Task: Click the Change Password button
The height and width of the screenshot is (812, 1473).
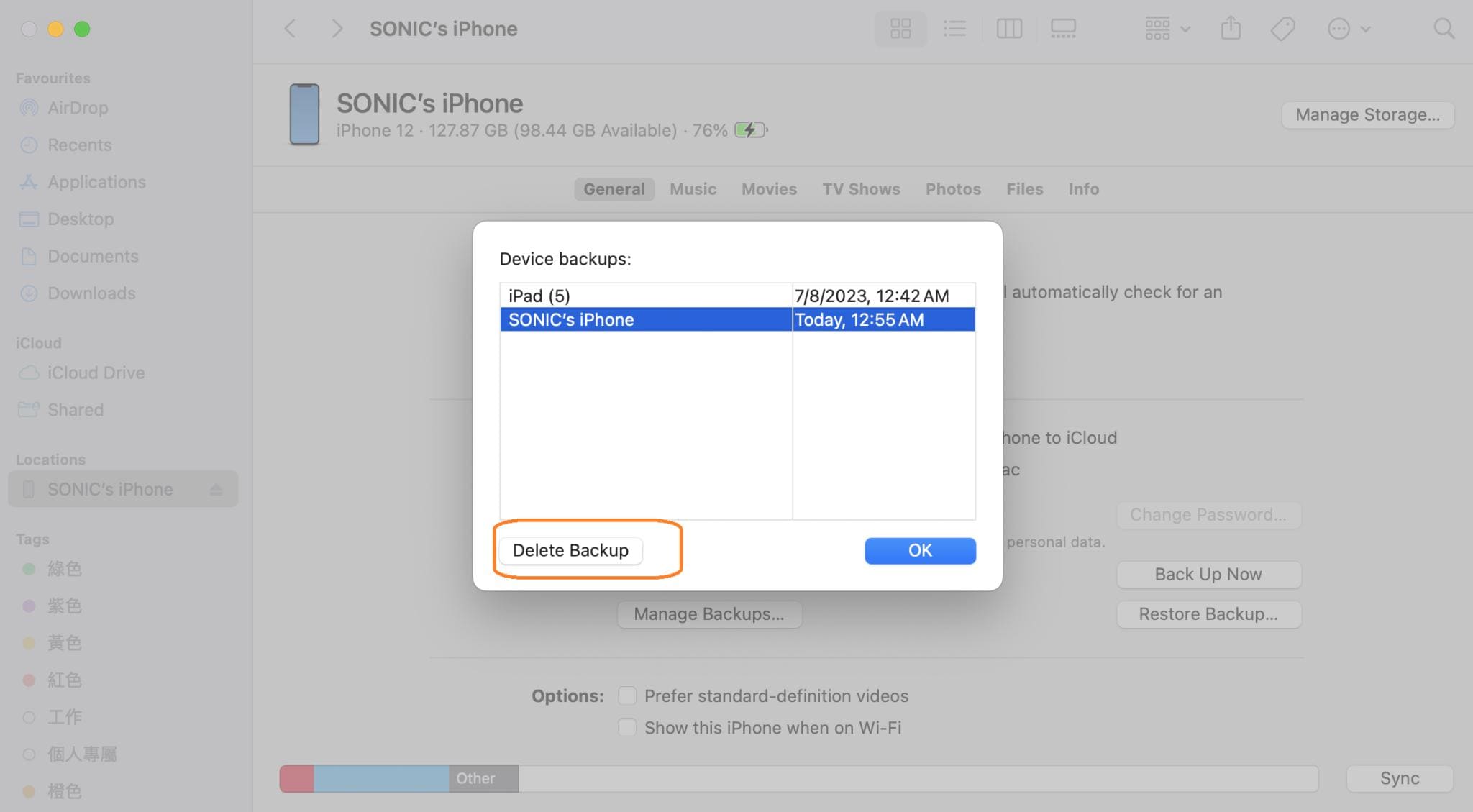Action: [1208, 515]
